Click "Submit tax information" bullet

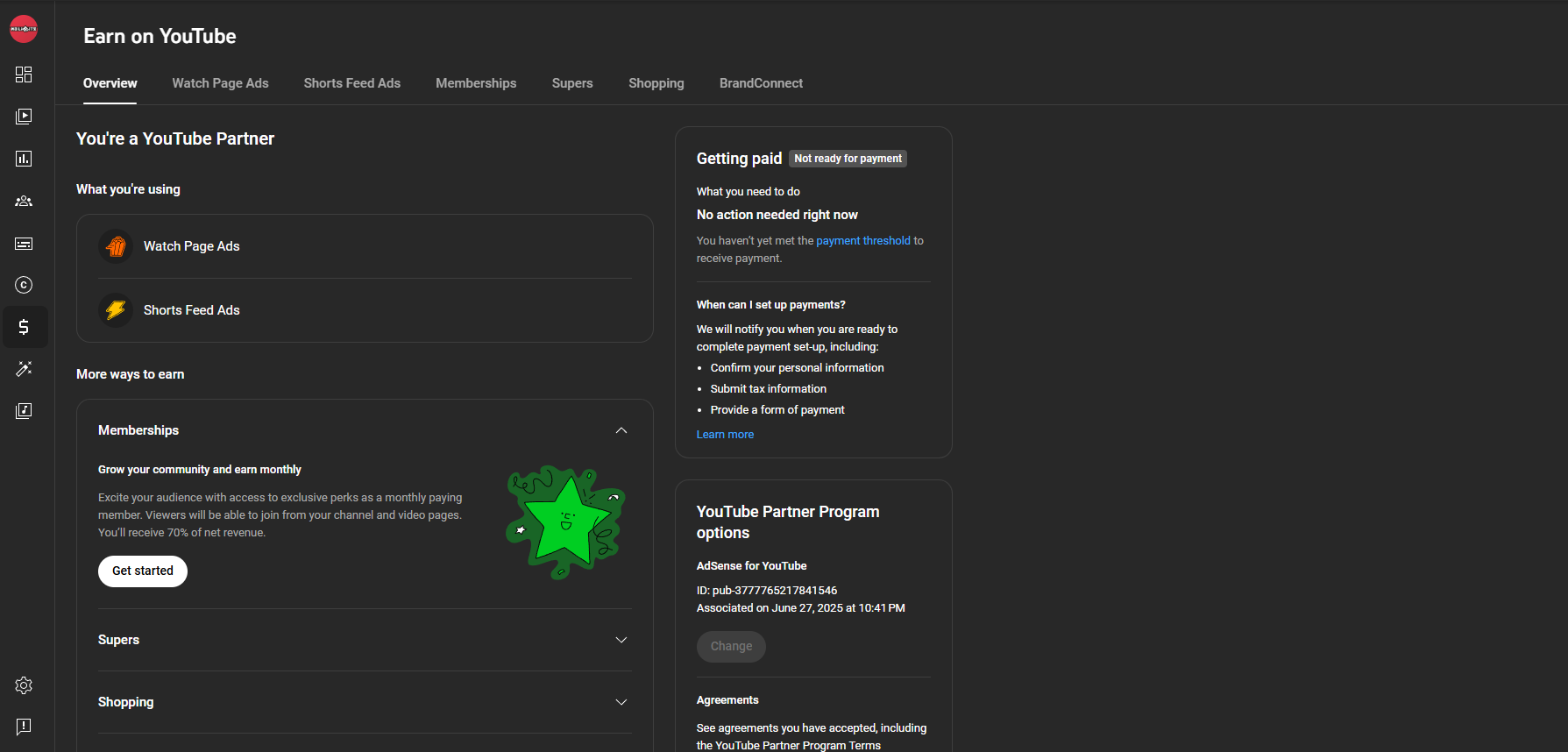tap(769, 389)
